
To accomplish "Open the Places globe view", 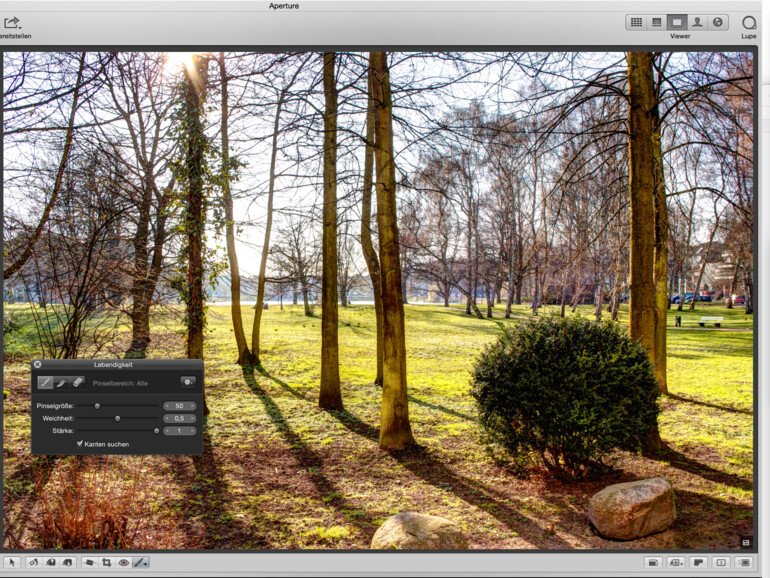I will click(x=717, y=23).
